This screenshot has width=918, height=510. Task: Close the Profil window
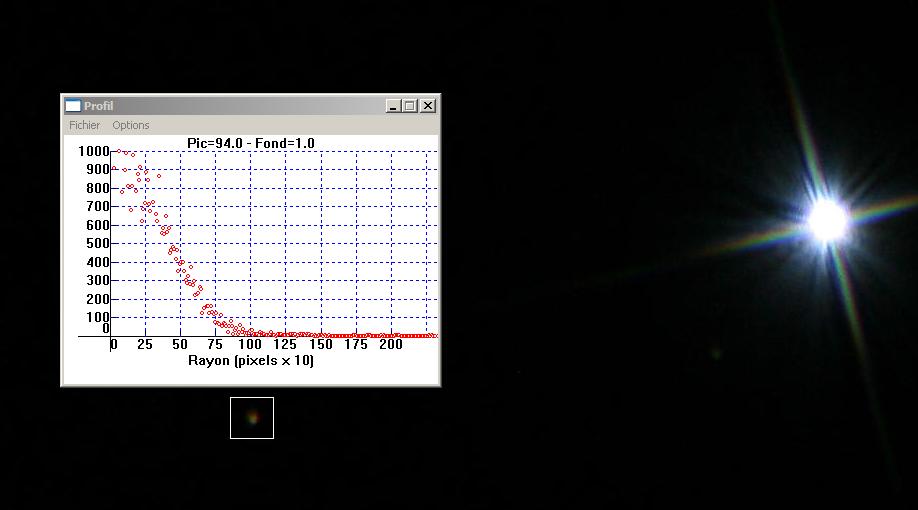[x=428, y=106]
